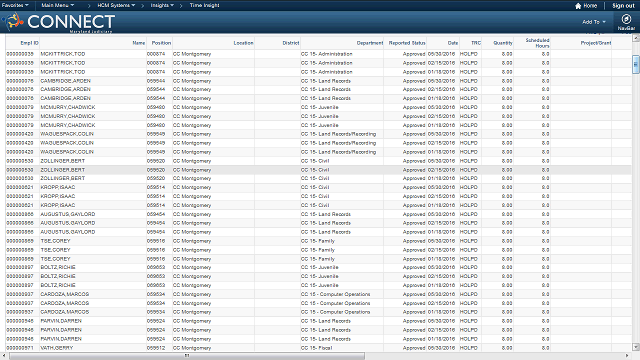
Task: Click the Sign out link
Action: [623, 6]
